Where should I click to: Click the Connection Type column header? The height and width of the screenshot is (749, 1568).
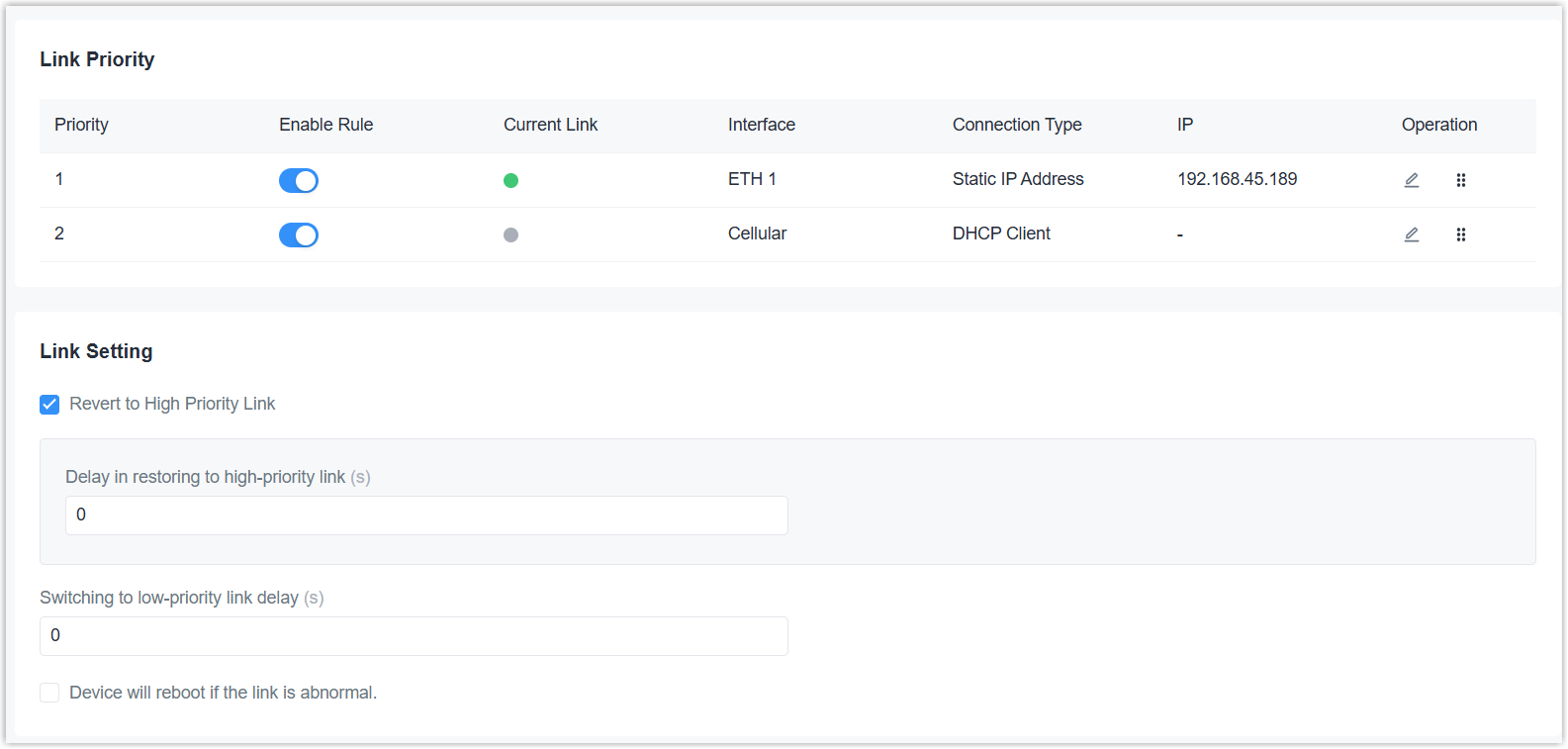[x=1017, y=125]
